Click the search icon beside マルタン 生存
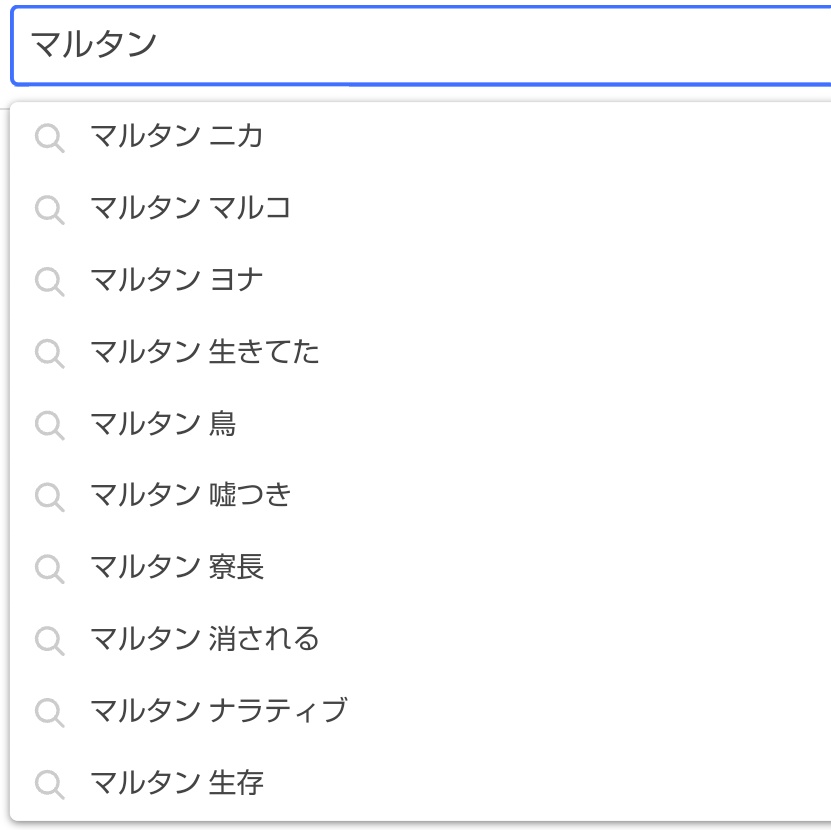The height and width of the screenshot is (830, 831). point(50,784)
